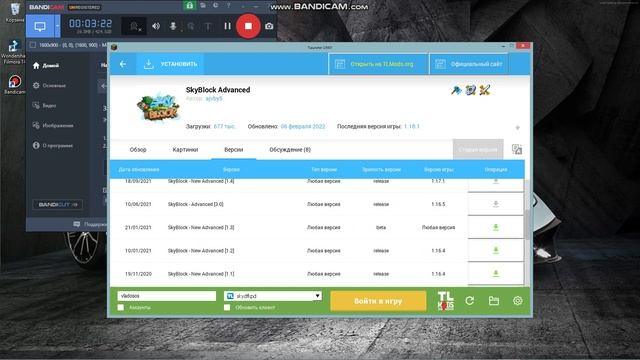Screen dimensions: 640x360
Task: Pause the Bandicam recording
Action: click(227, 26)
